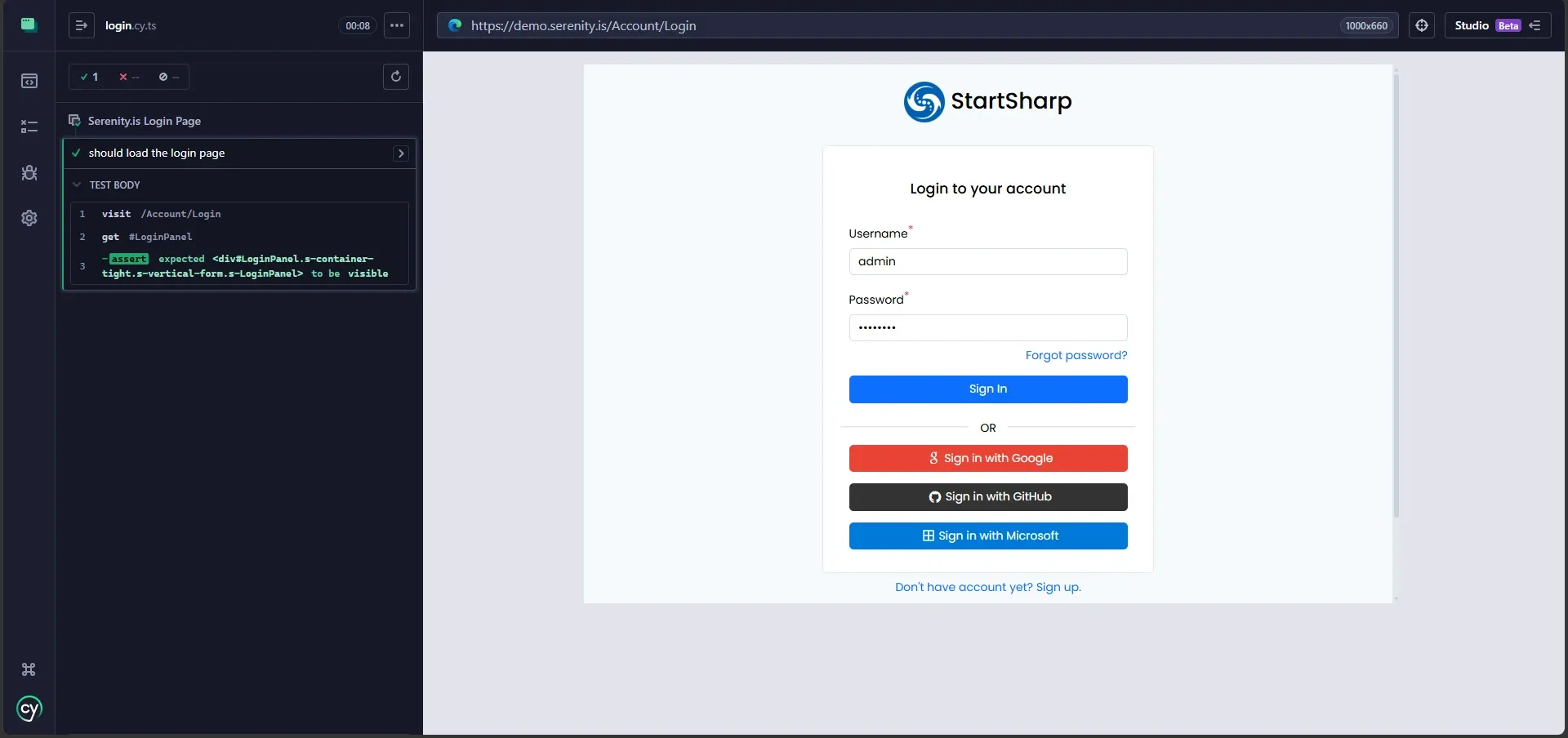Image resolution: width=1568 pixels, height=738 pixels.
Task: Click the login.cy.ts spec file name
Action: point(131,25)
